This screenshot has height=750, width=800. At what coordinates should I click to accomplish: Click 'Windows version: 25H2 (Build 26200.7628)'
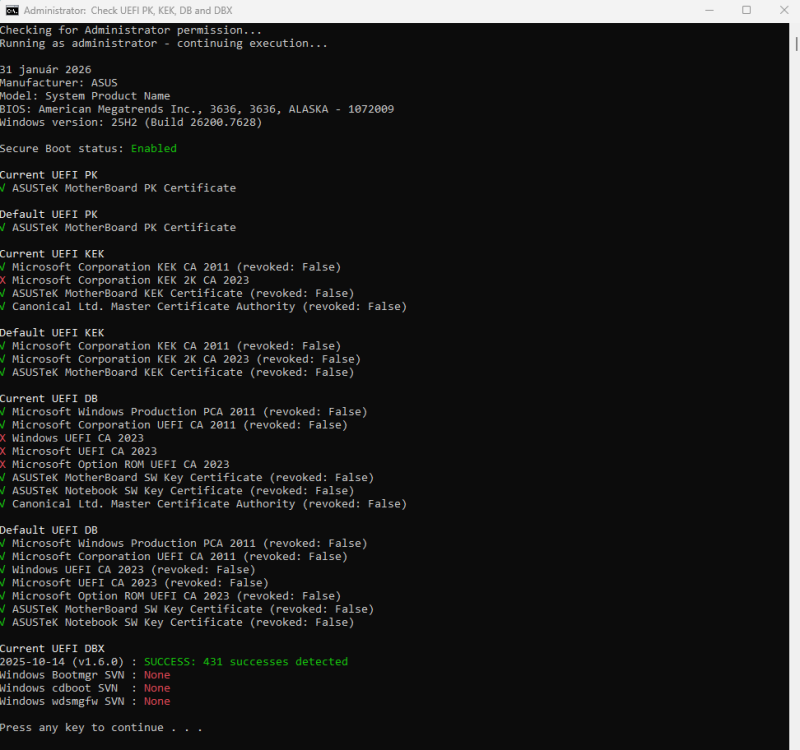click(131, 122)
